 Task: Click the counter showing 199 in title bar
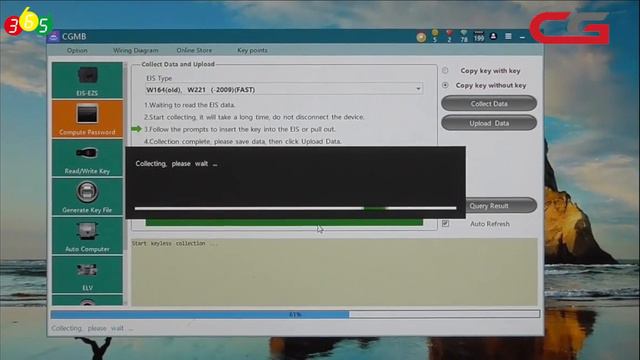(x=479, y=36)
